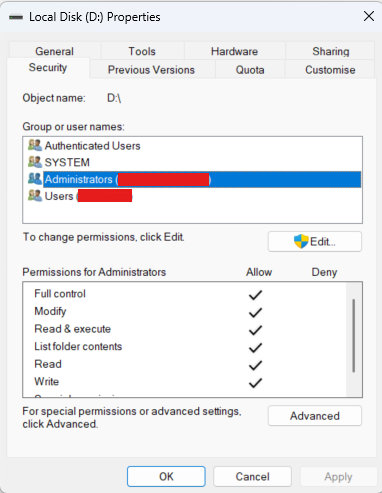This screenshot has height=493, width=382.
Task: Click the SYSTEM group icon
Action: tap(35, 162)
